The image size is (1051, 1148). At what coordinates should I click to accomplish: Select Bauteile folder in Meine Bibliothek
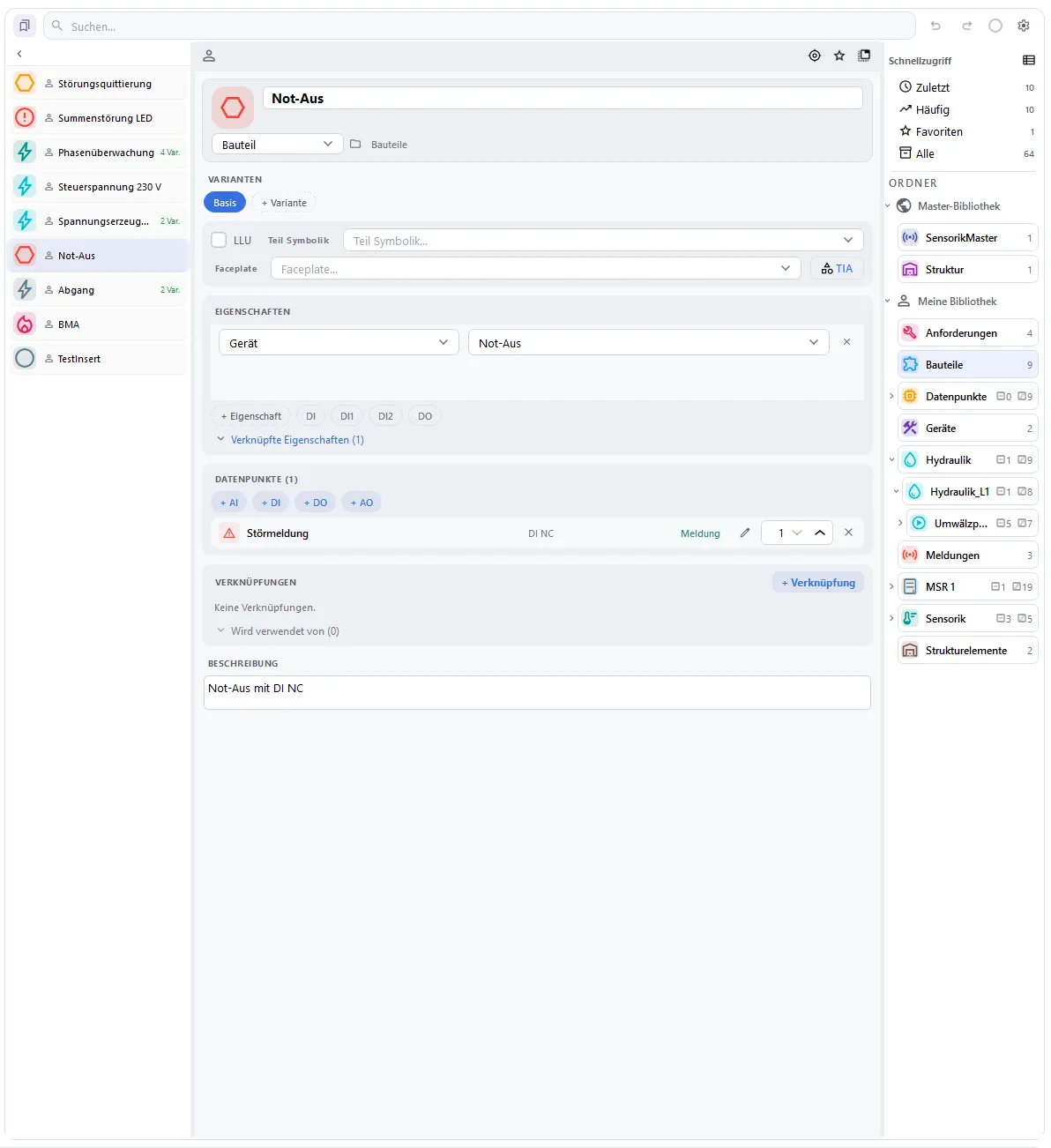[x=967, y=364]
